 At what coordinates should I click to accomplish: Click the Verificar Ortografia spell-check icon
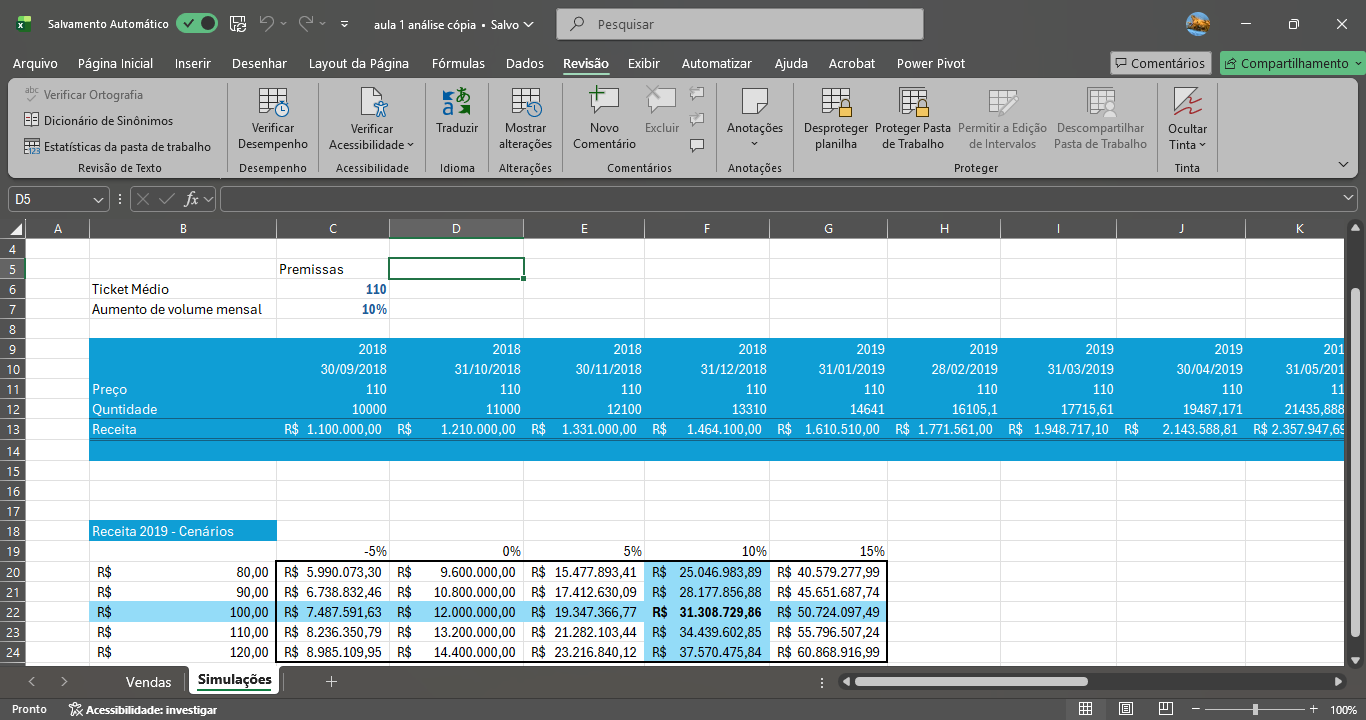click(x=31, y=94)
